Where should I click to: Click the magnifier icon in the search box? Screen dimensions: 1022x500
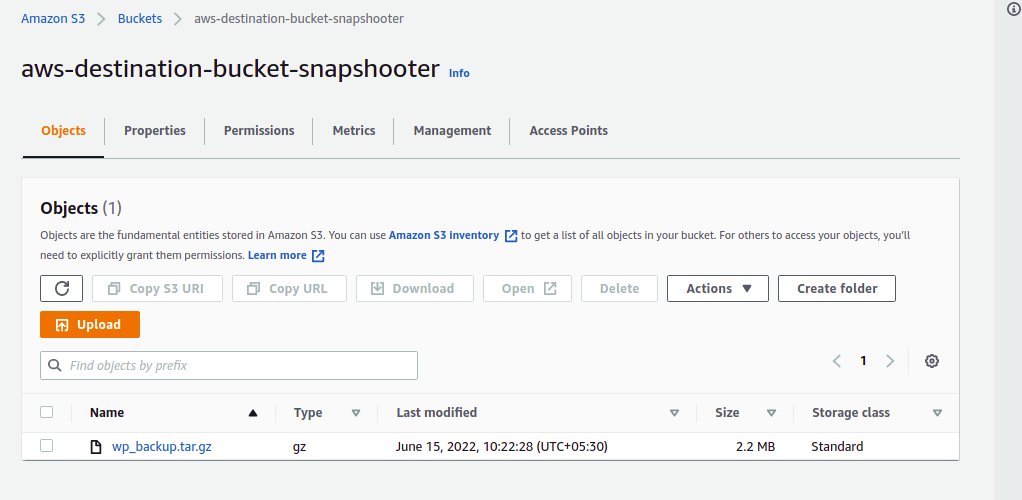tap(55, 365)
